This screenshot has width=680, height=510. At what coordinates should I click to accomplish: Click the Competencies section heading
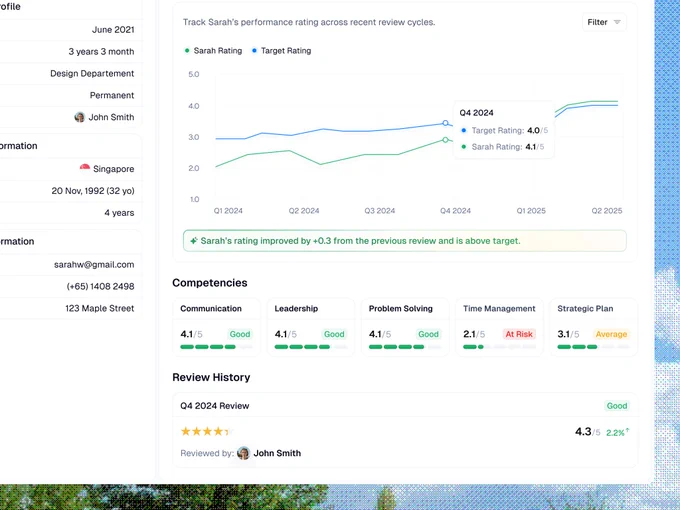[x=210, y=283]
